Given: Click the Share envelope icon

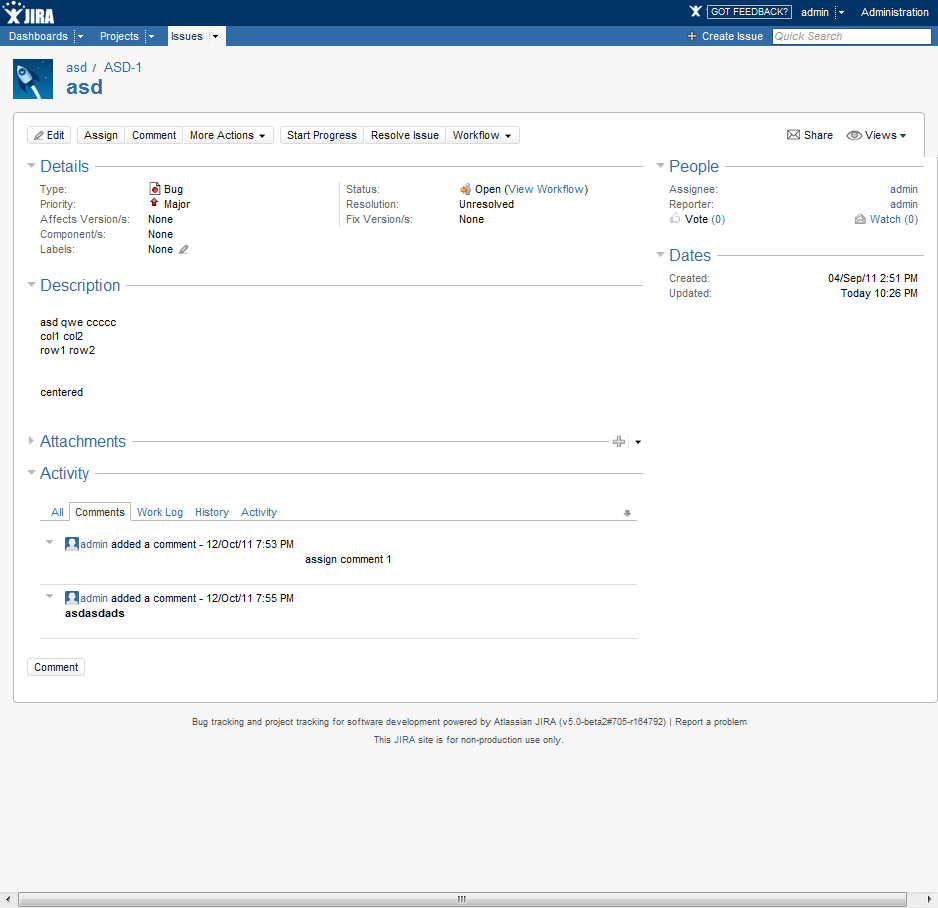Looking at the screenshot, I should coord(793,135).
